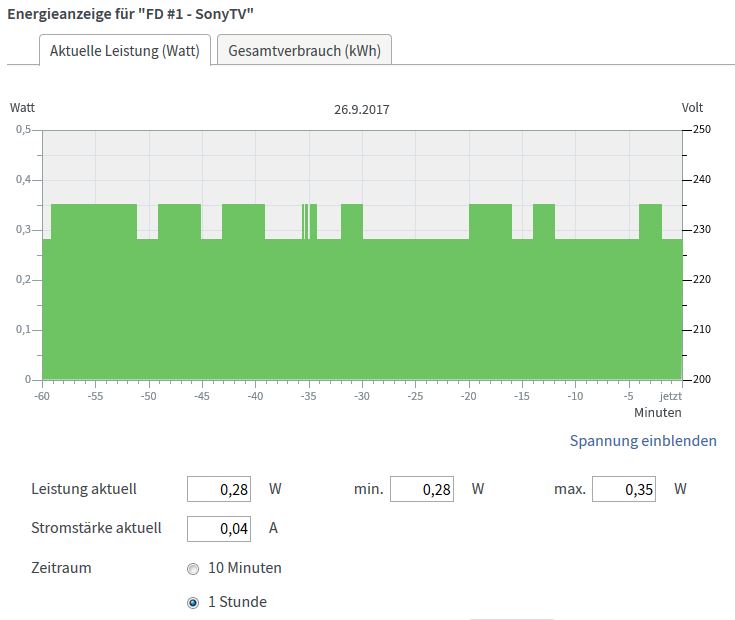Click the Minuten axis caption
This screenshot has width=735, height=620.
(657, 412)
